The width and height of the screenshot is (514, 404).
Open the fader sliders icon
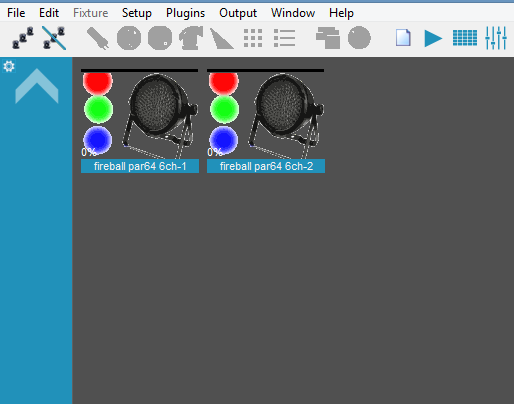click(496, 38)
